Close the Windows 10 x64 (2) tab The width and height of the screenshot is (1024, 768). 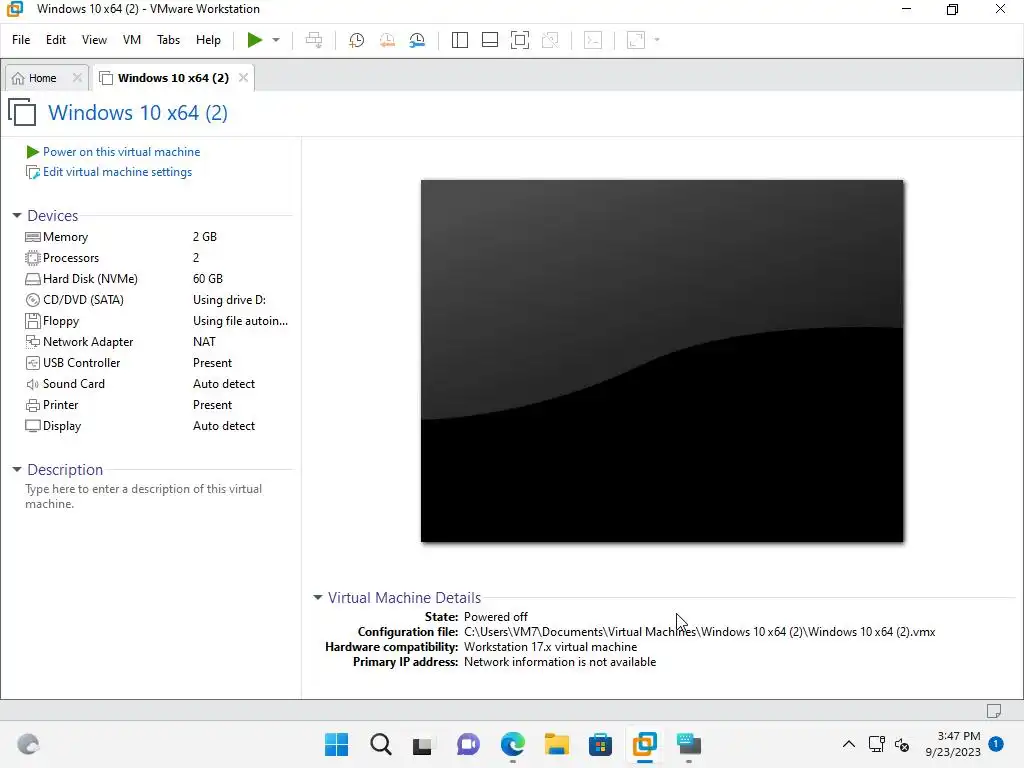[x=243, y=78]
